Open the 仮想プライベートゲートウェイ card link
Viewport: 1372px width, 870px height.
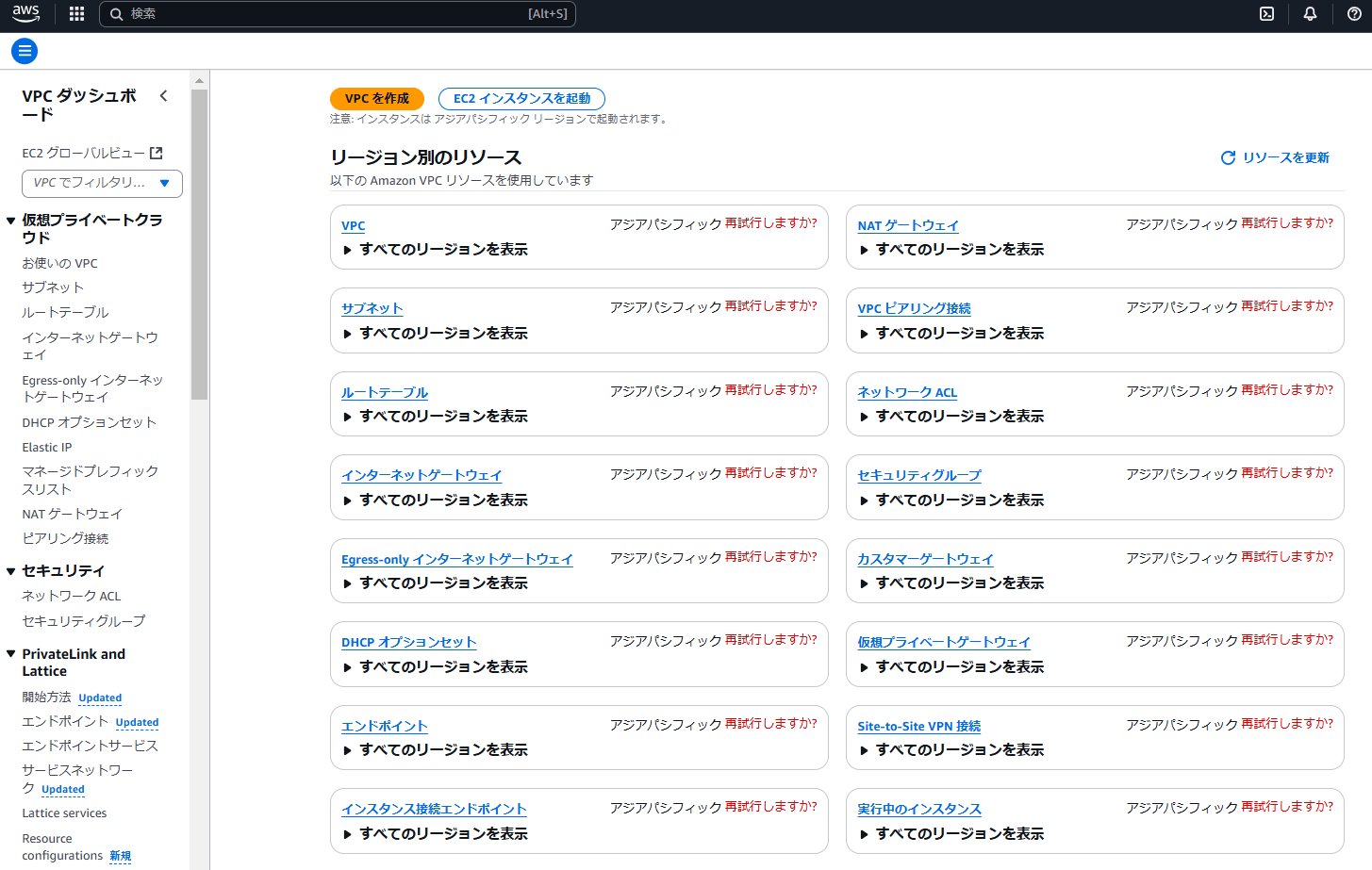pyautogui.click(x=944, y=643)
